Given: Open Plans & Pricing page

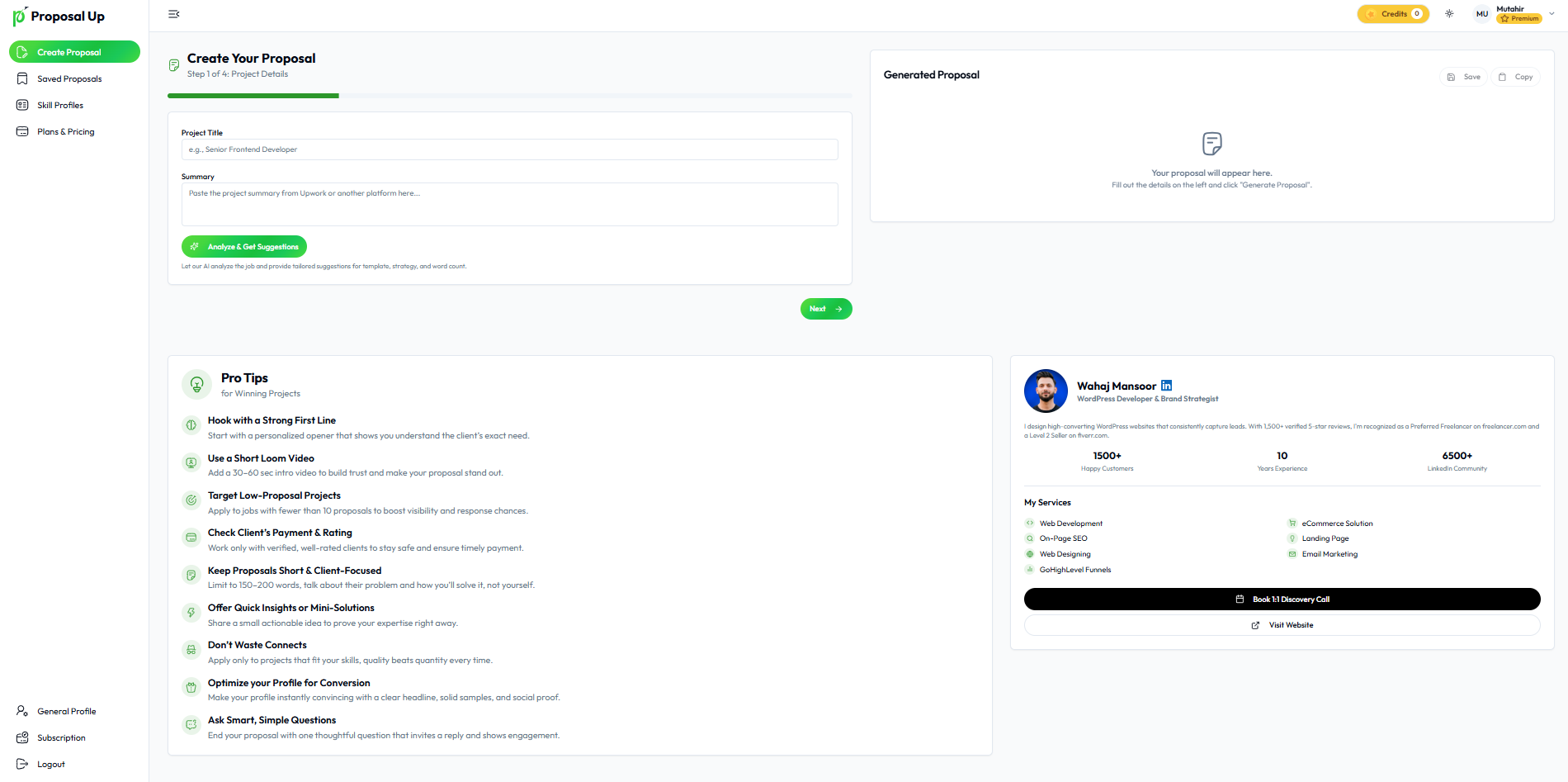Looking at the screenshot, I should pos(65,132).
